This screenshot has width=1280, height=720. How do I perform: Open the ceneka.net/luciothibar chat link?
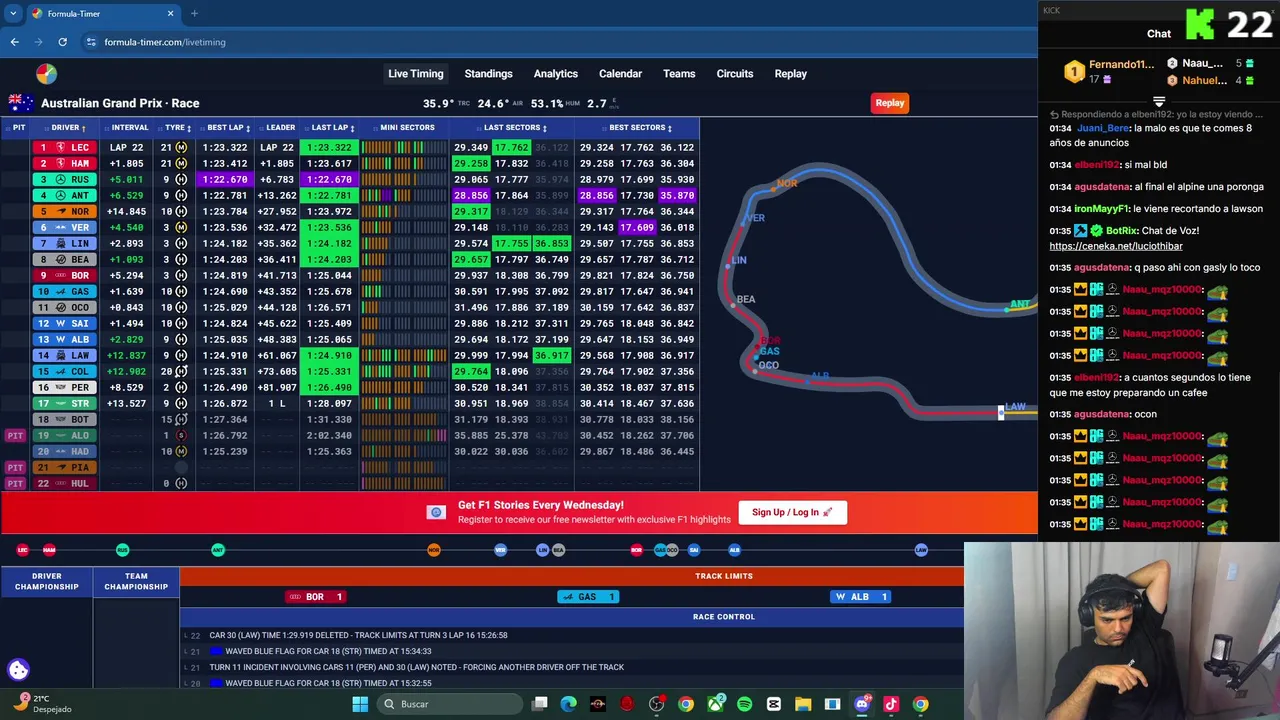1116,246
